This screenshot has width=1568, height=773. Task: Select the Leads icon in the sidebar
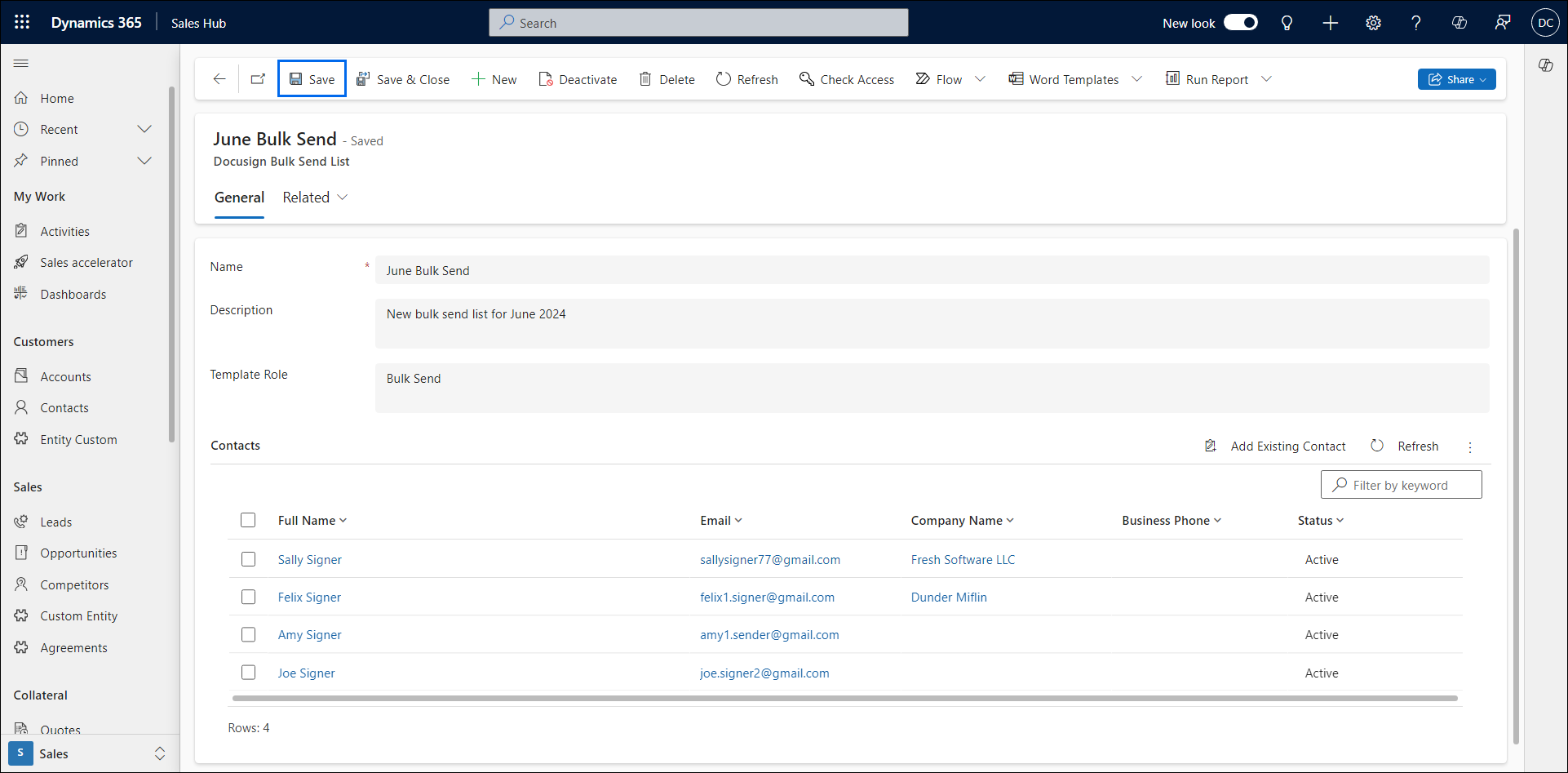point(22,521)
